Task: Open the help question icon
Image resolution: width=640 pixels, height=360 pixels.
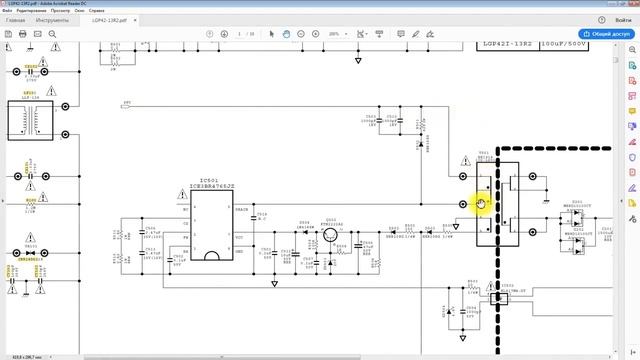Action: pyautogui.click(x=602, y=20)
